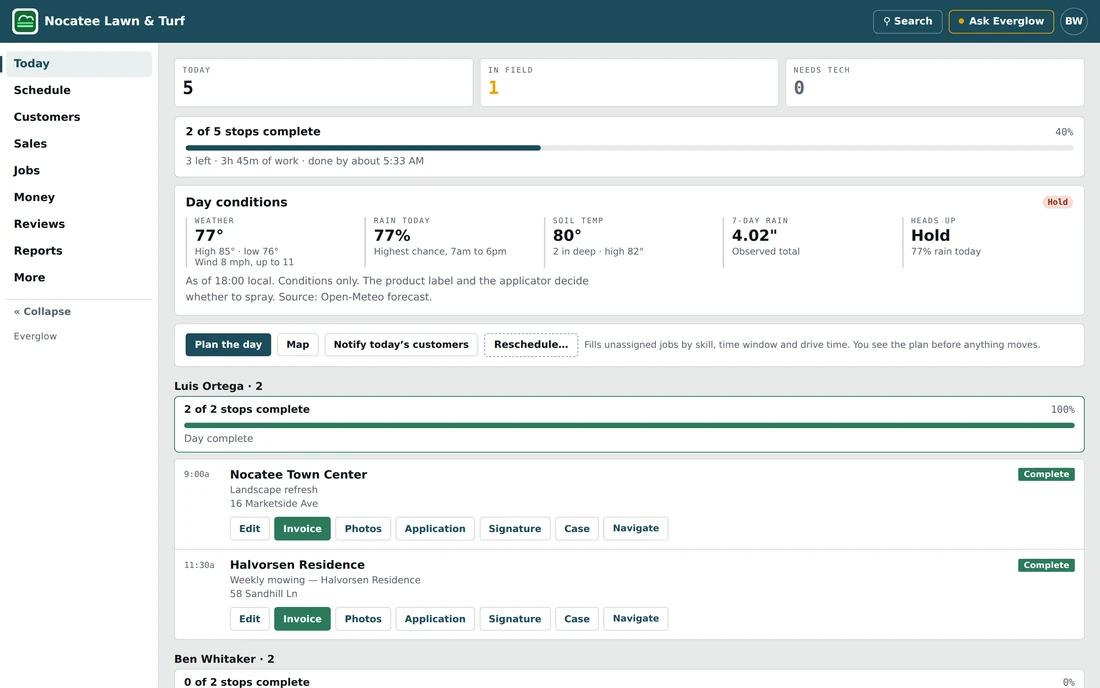The width and height of the screenshot is (1100, 688).
Task: Open Reports from the sidebar
Action: (x=77, y=250)
